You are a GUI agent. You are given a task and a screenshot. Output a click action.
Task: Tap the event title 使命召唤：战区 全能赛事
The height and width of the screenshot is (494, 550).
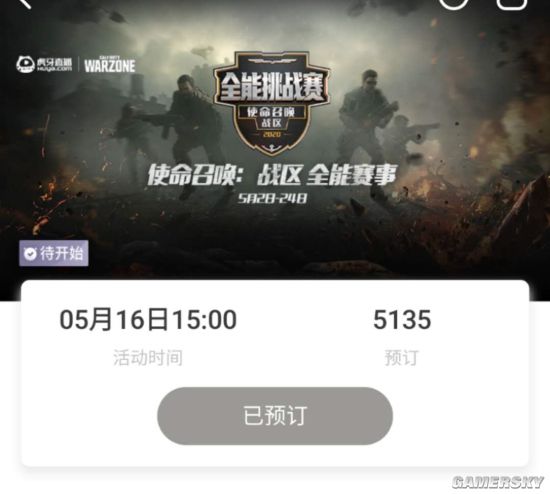tap(272, 175)
